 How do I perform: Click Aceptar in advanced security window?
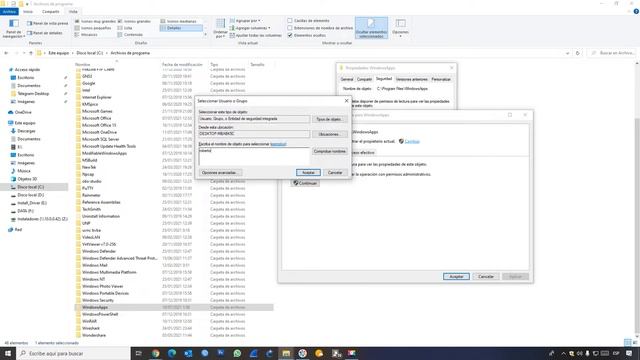click(456, 277)
